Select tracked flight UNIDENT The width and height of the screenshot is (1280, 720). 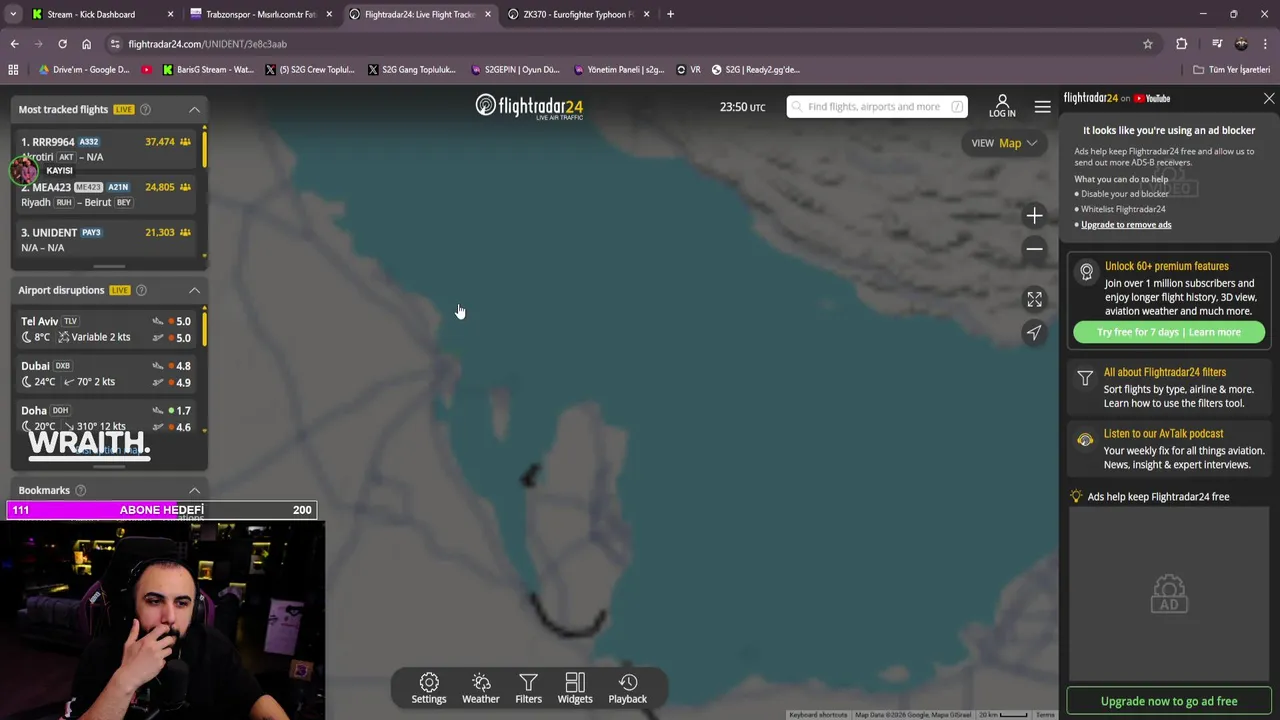[106, 239]
